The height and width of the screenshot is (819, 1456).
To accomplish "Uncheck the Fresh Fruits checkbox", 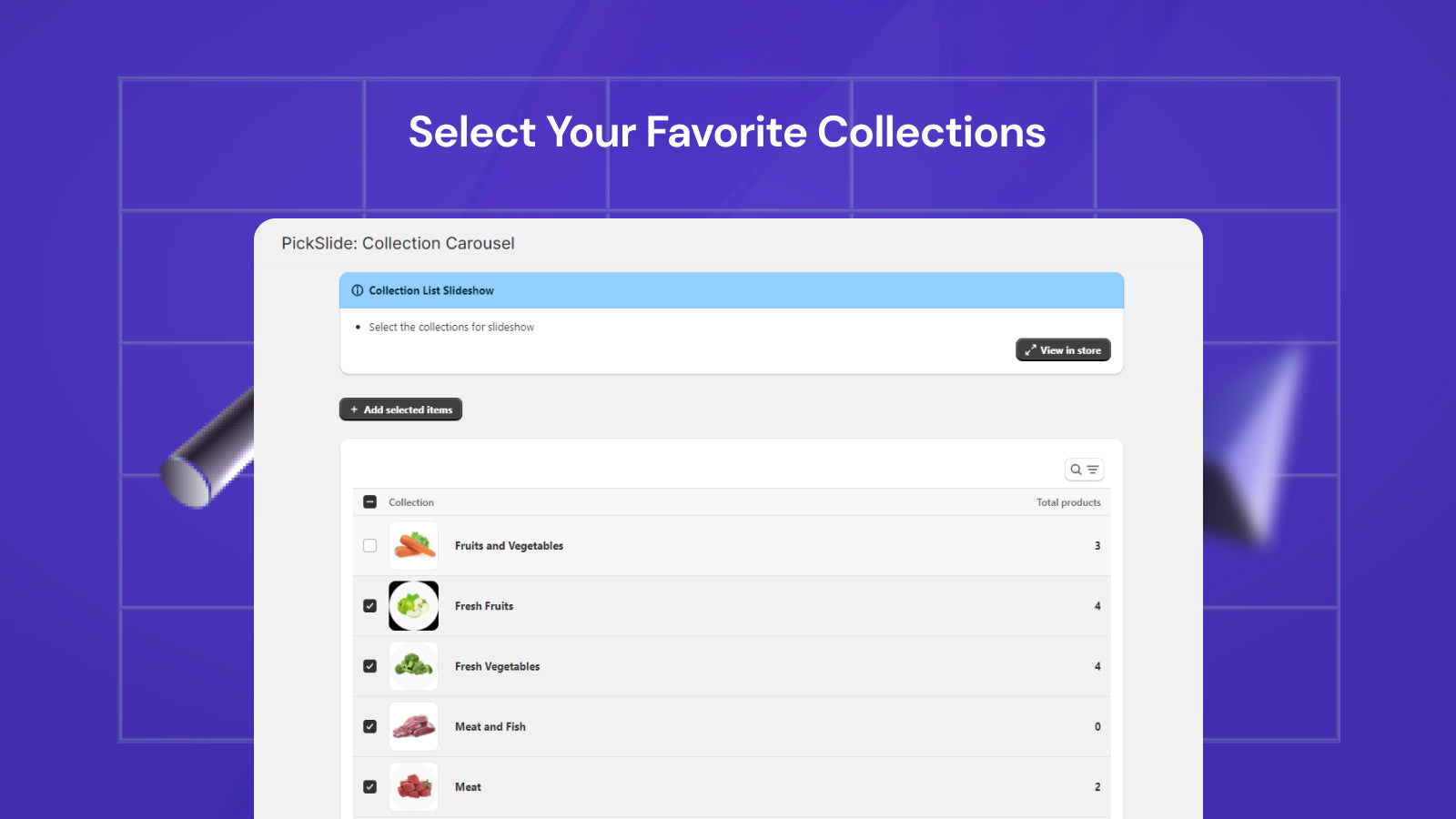I will pos(370,606).
